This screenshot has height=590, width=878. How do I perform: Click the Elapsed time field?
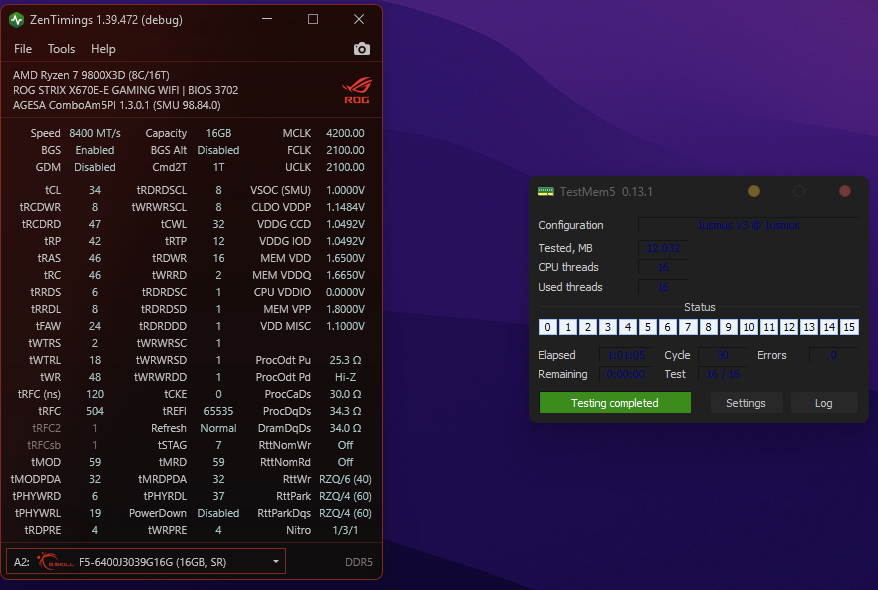(625, 355)
